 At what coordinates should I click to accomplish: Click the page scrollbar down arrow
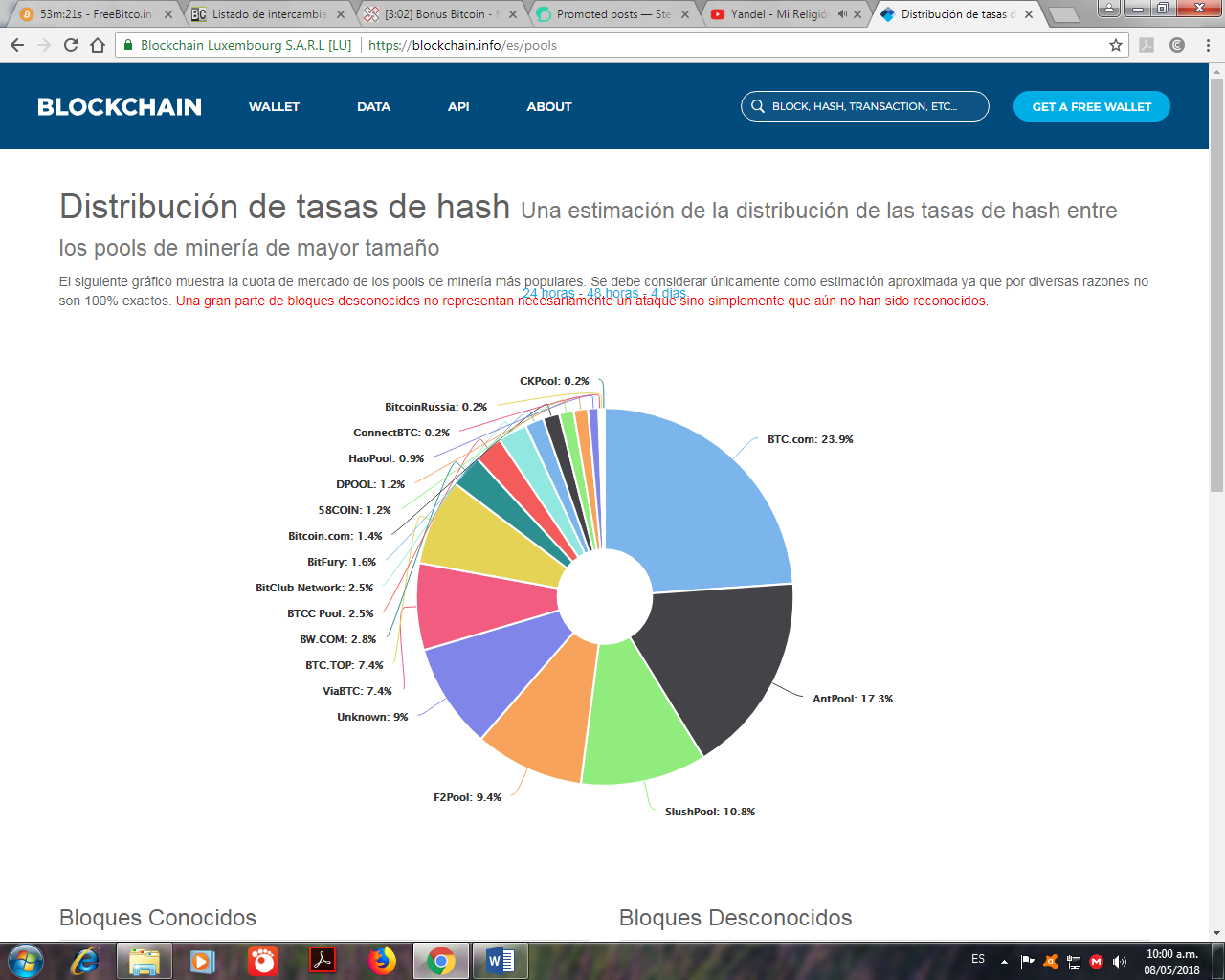point(1217,933)
